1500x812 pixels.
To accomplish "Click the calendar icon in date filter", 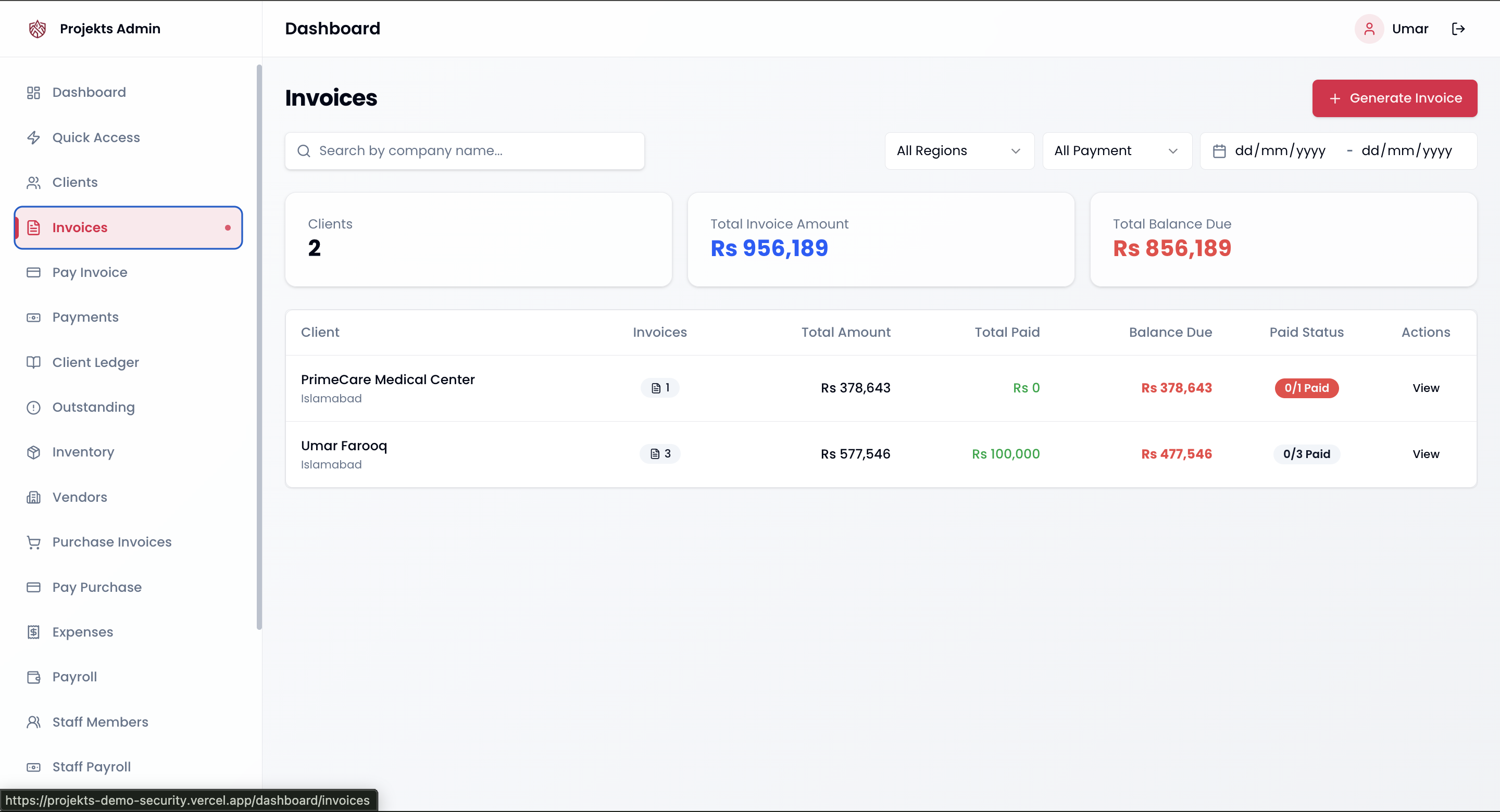I will (1219, 151).
